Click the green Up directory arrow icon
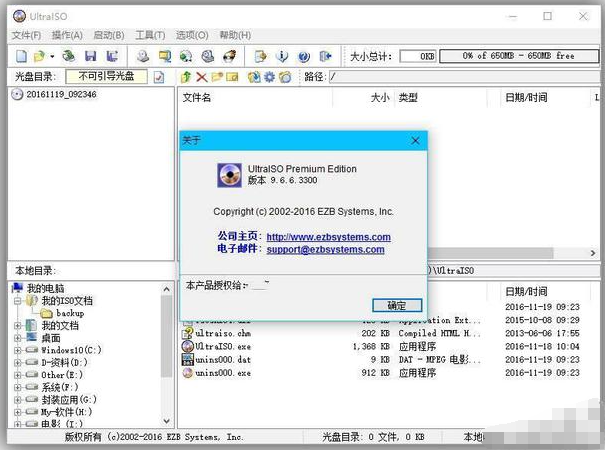The height and width of the screenshot is (450, 605). point(186,77)
